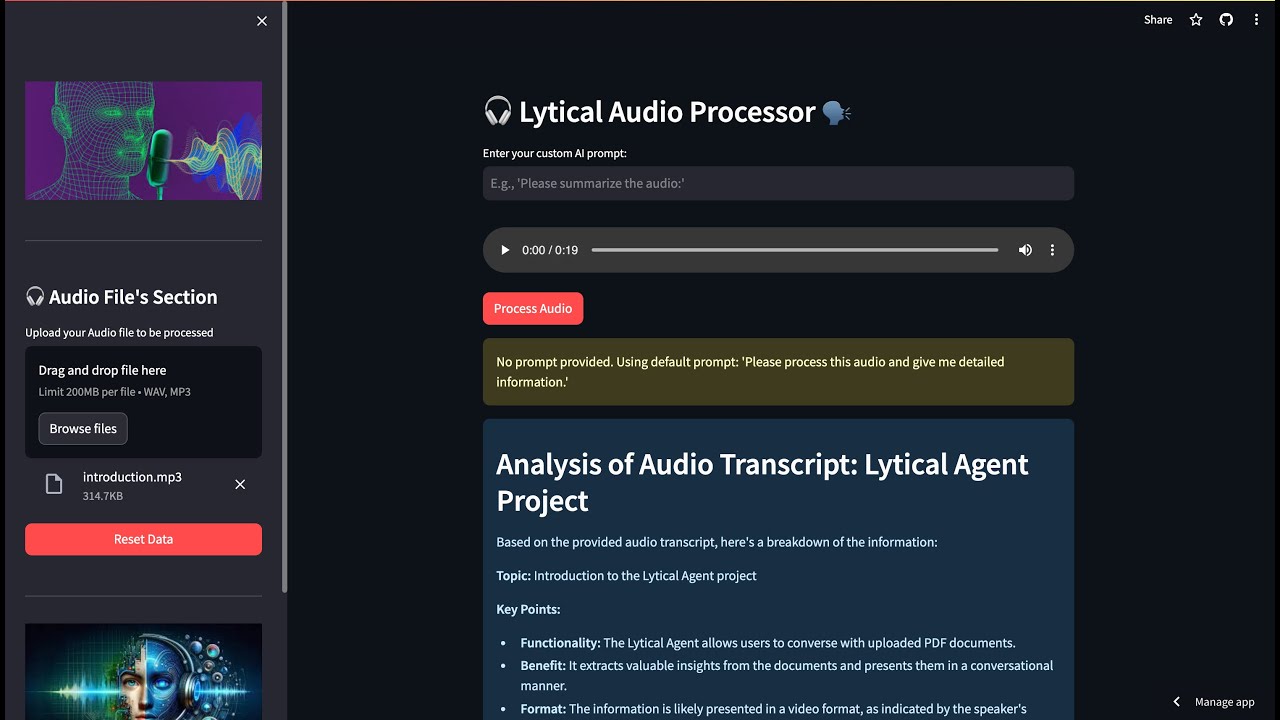Click the 'Format:' bullet text
The height and width of the screenshot is (720, 1280).
click(773, 709)
